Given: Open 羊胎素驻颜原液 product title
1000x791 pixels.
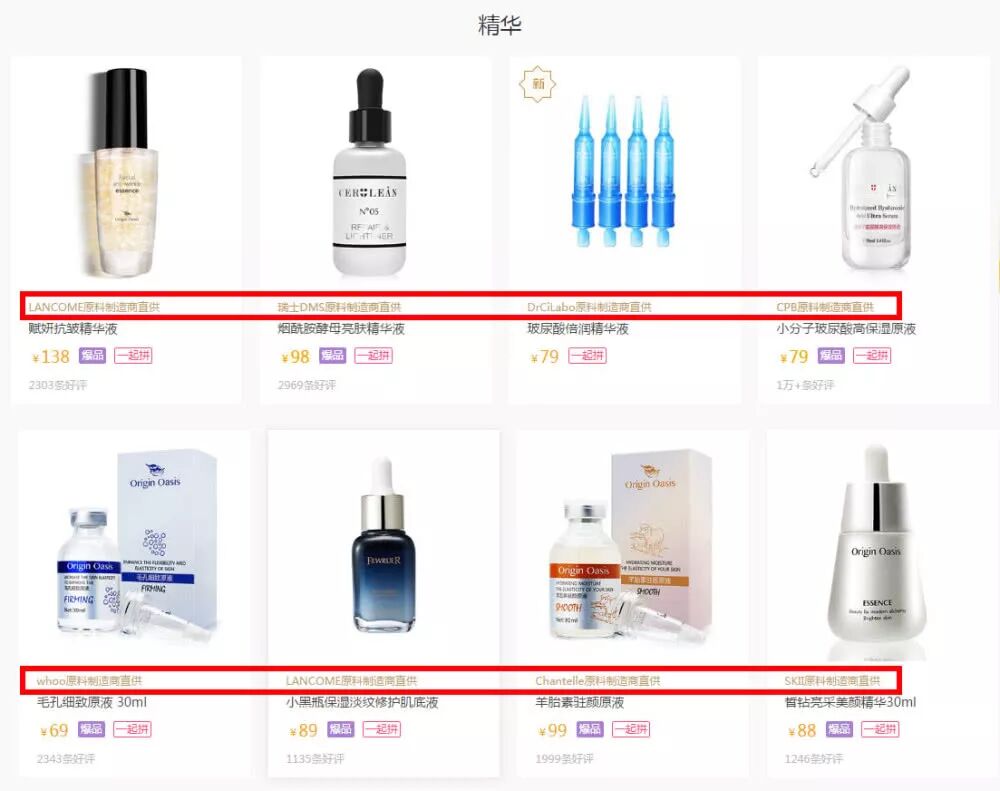Looking at the screenshot, I should [580, 702].
